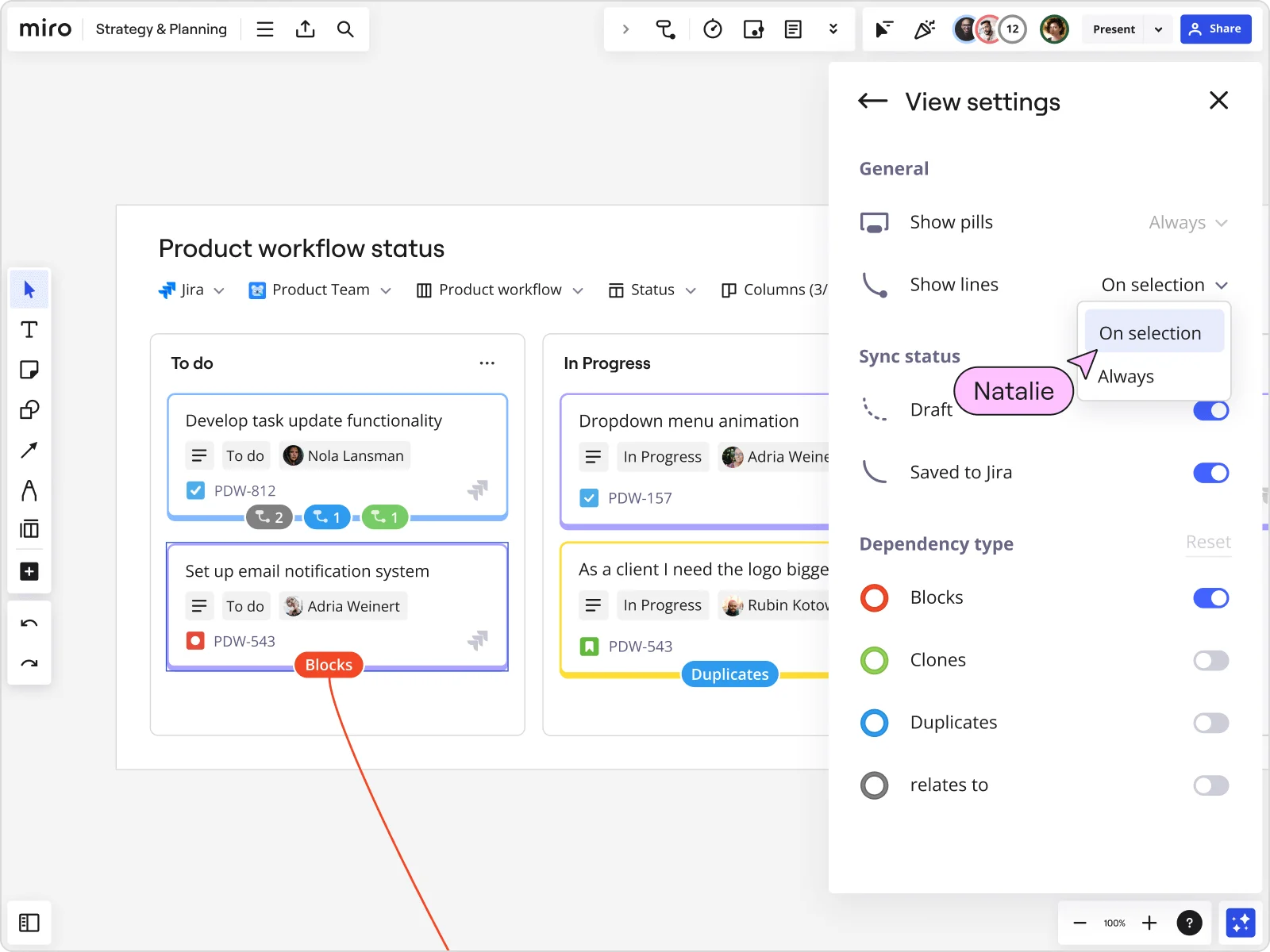The height and width of the screenshot is (952, 1270).
Task: Select the Connection line arrow tool
Action: point(29,451)
